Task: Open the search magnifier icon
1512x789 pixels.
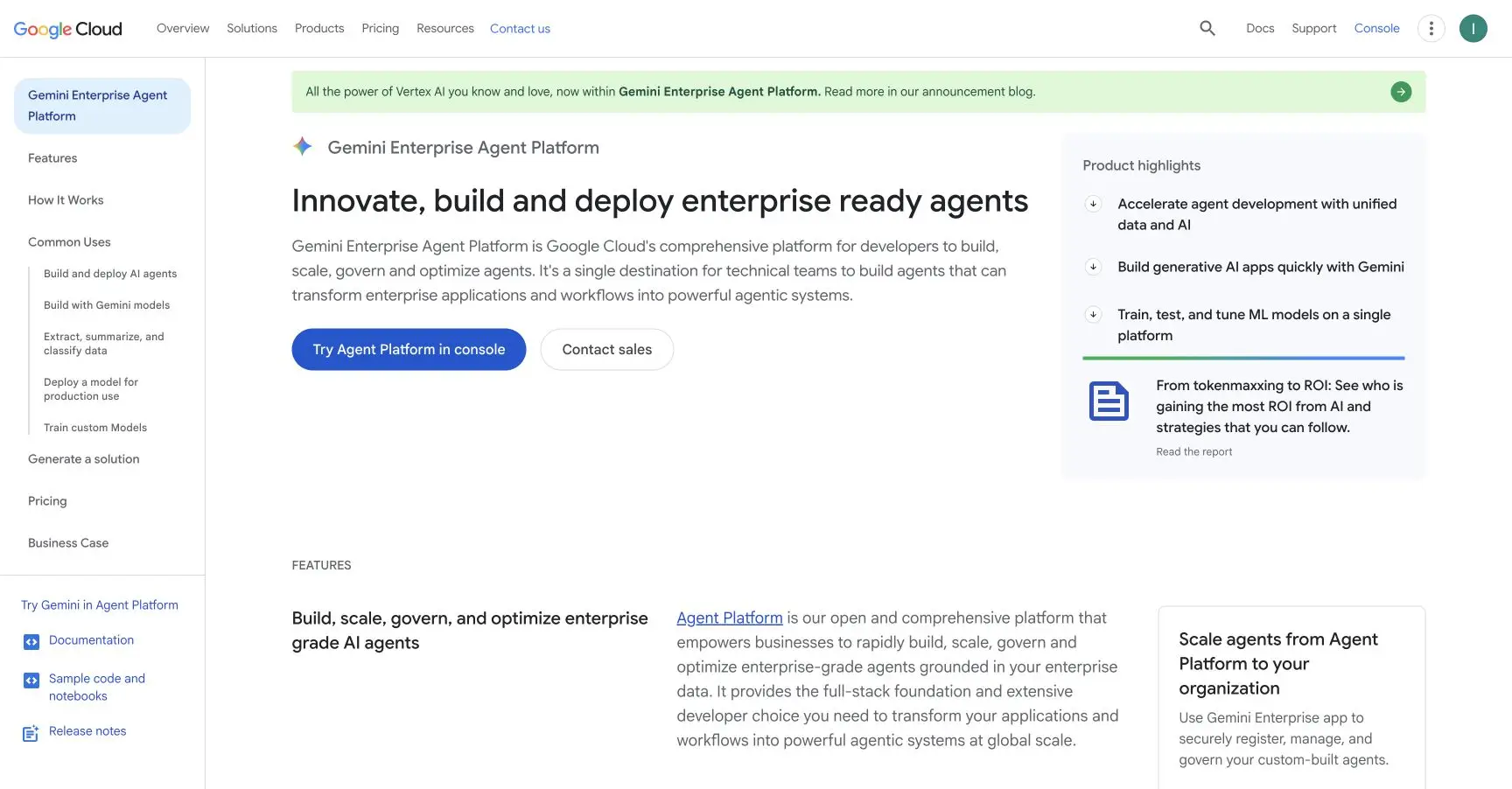Action: [1207, 28]
